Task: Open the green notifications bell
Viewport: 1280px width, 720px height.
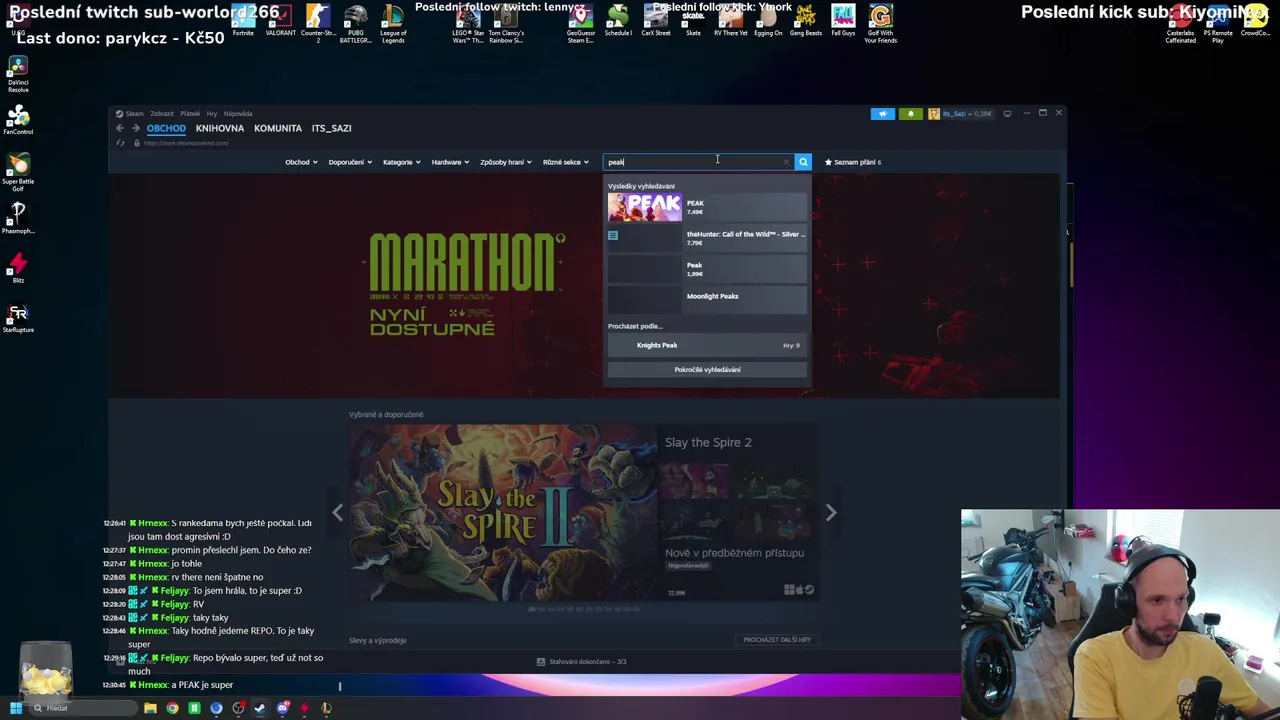Action: point(910,114)
